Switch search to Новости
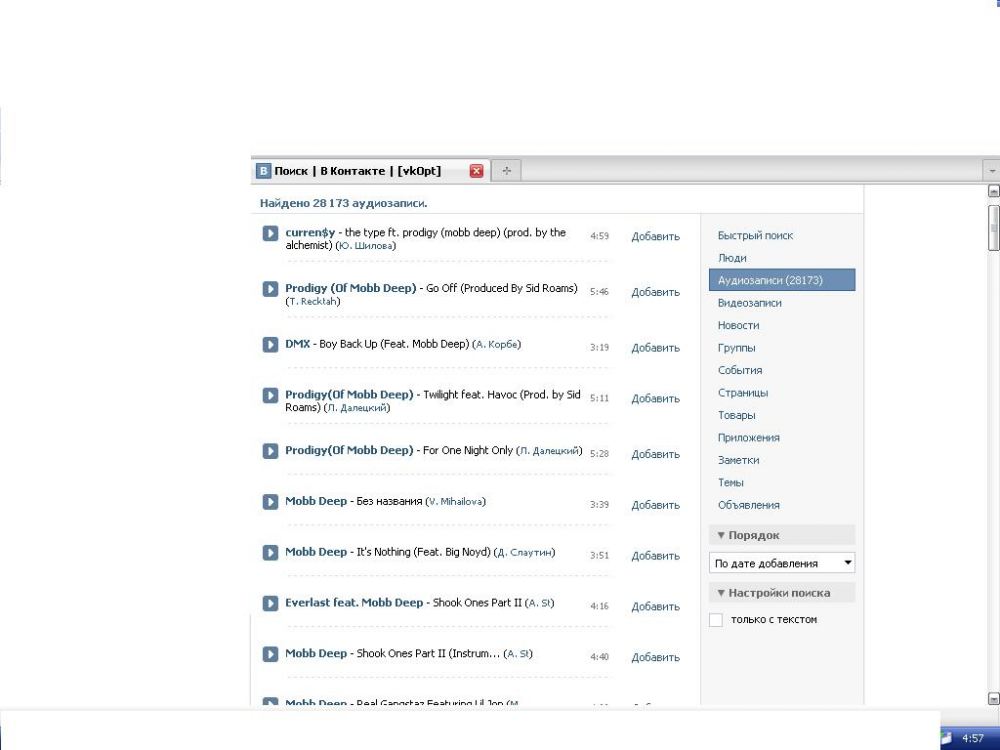This screenshot has height=750, width=1000. (739, 325)
